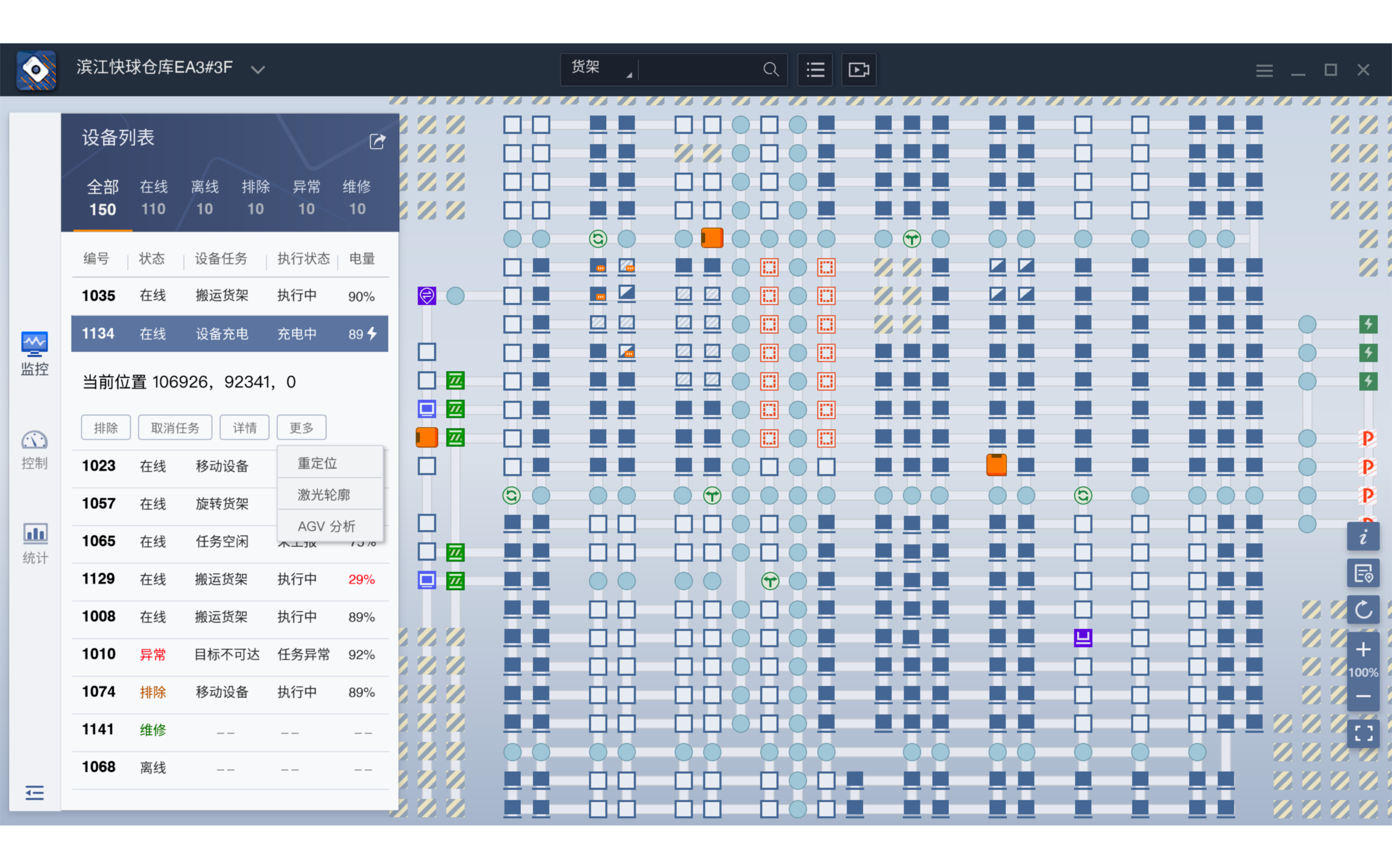
Task: Toggle fullscreen map view
Action: tap(1363, 733)
